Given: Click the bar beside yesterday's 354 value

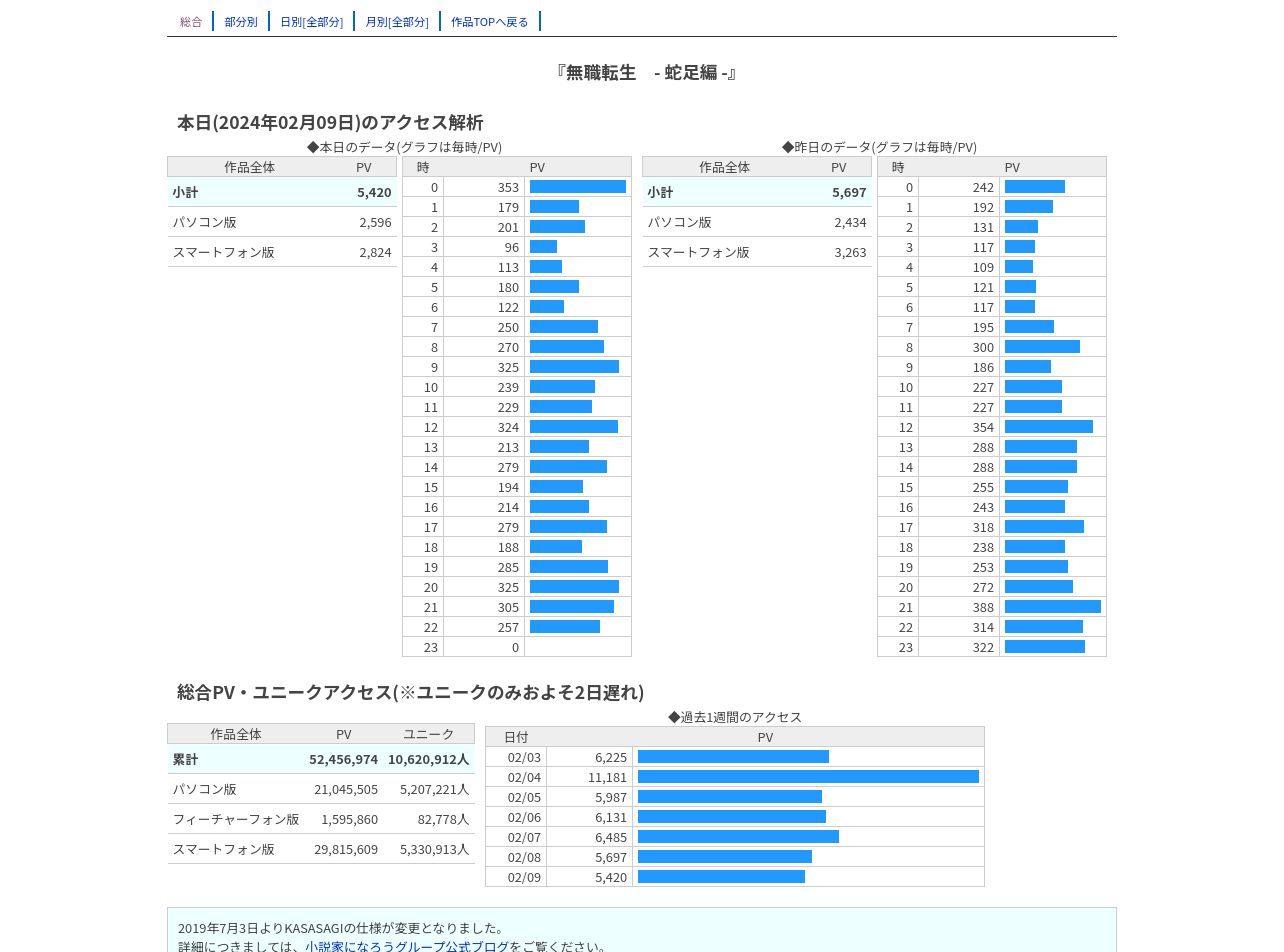Looking at the screenshot, I should 1049,427.
